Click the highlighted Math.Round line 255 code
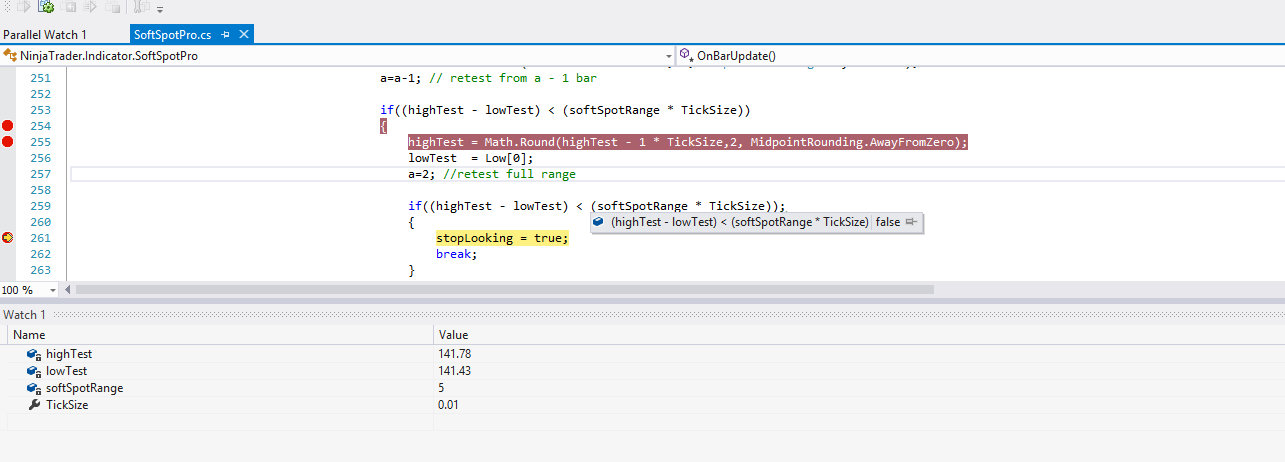 point(688,142)
